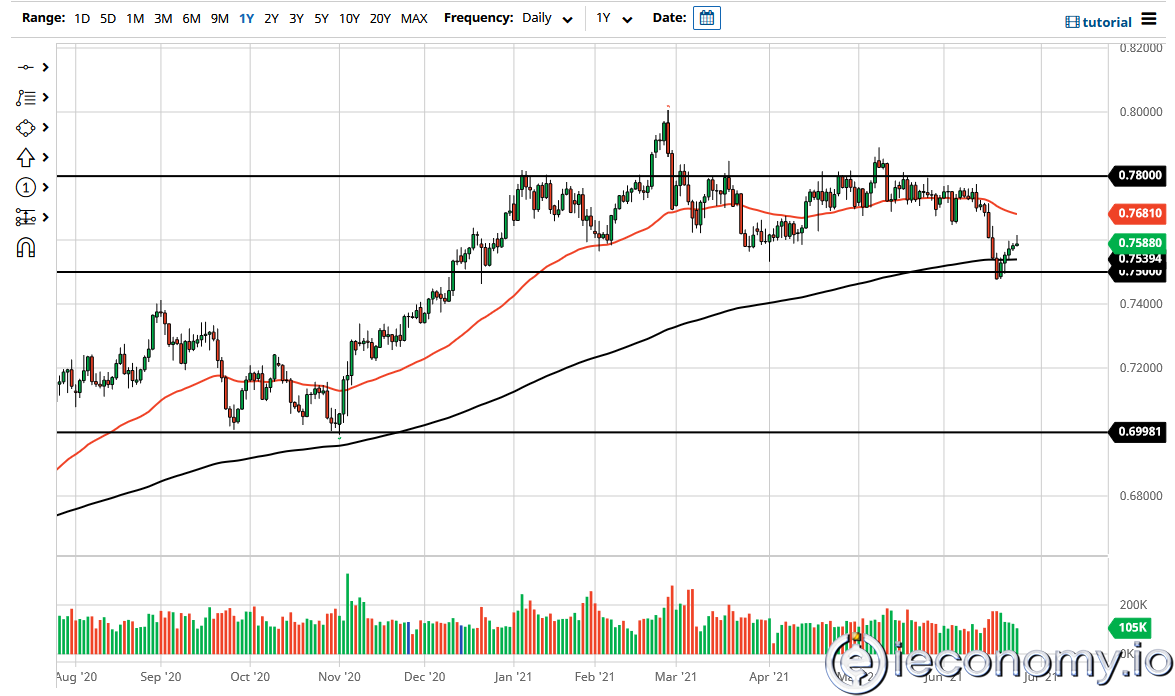Expand the arrow tool options chevron

pyautogui.click(x=44, y=157)
